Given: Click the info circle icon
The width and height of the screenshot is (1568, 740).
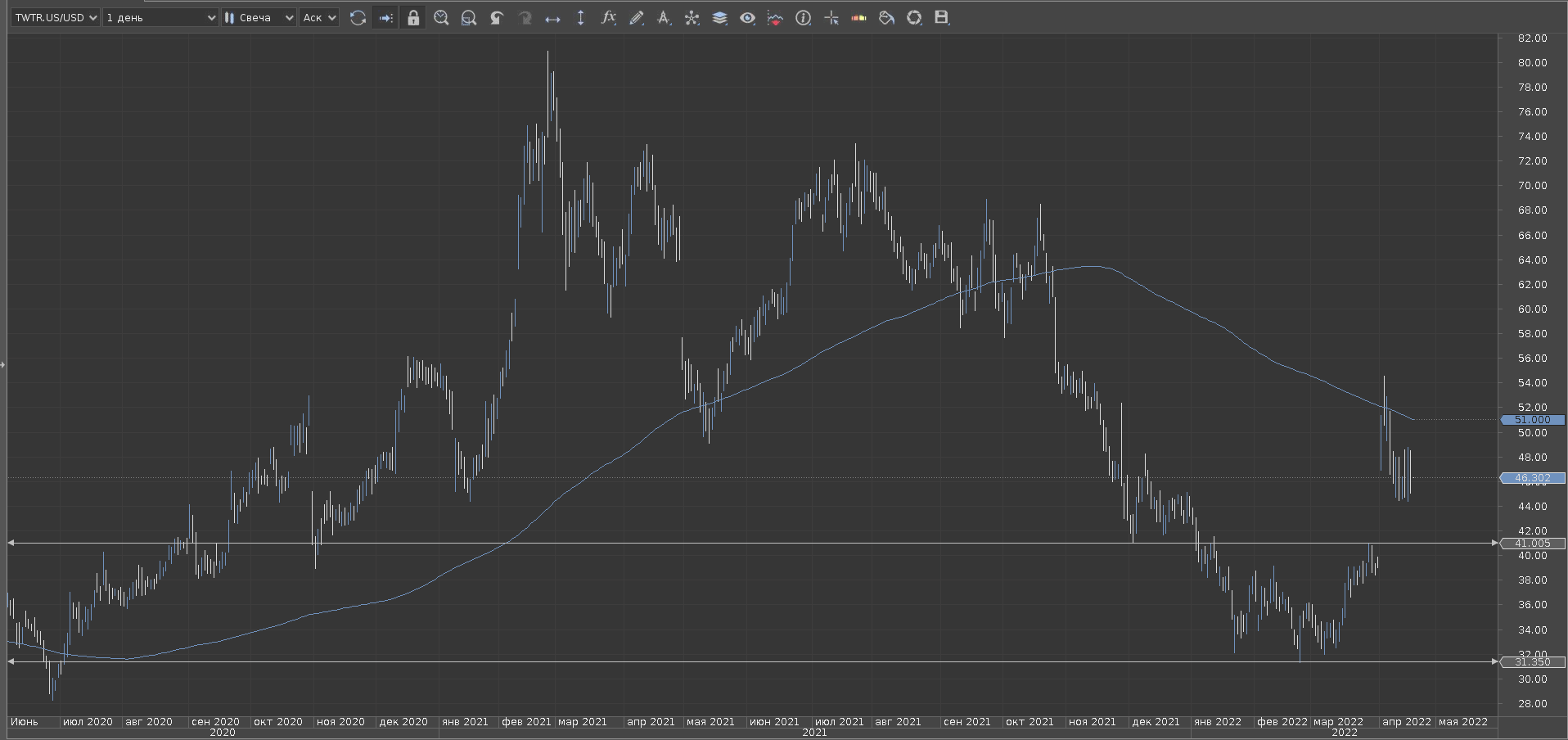Looking at the screenshot, I should tap(803, 17).
